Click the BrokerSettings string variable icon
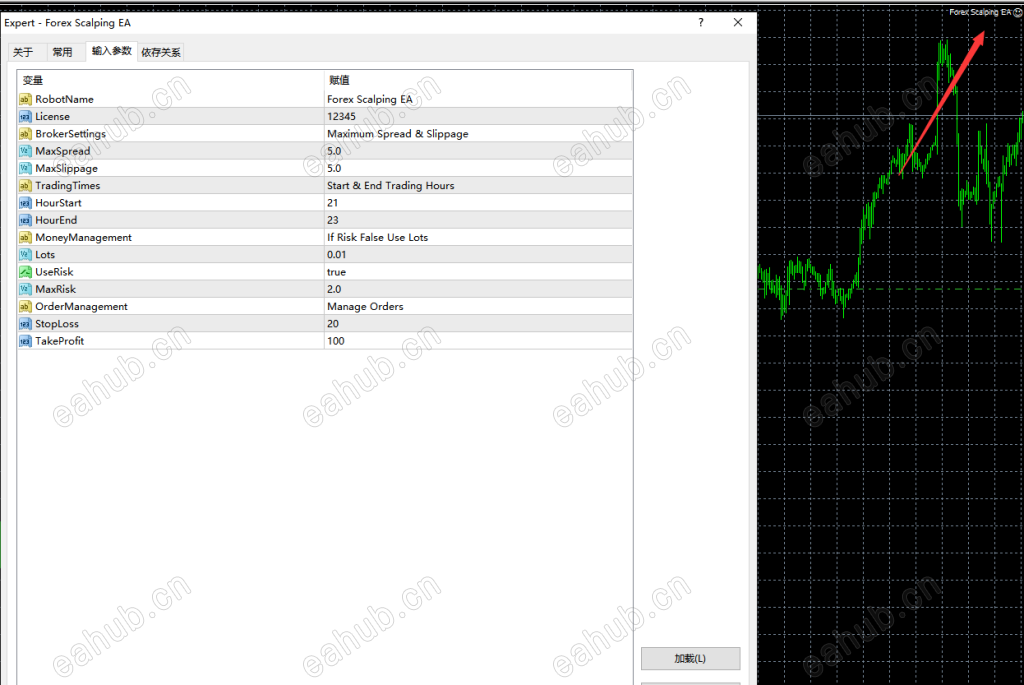 [25, 134]
